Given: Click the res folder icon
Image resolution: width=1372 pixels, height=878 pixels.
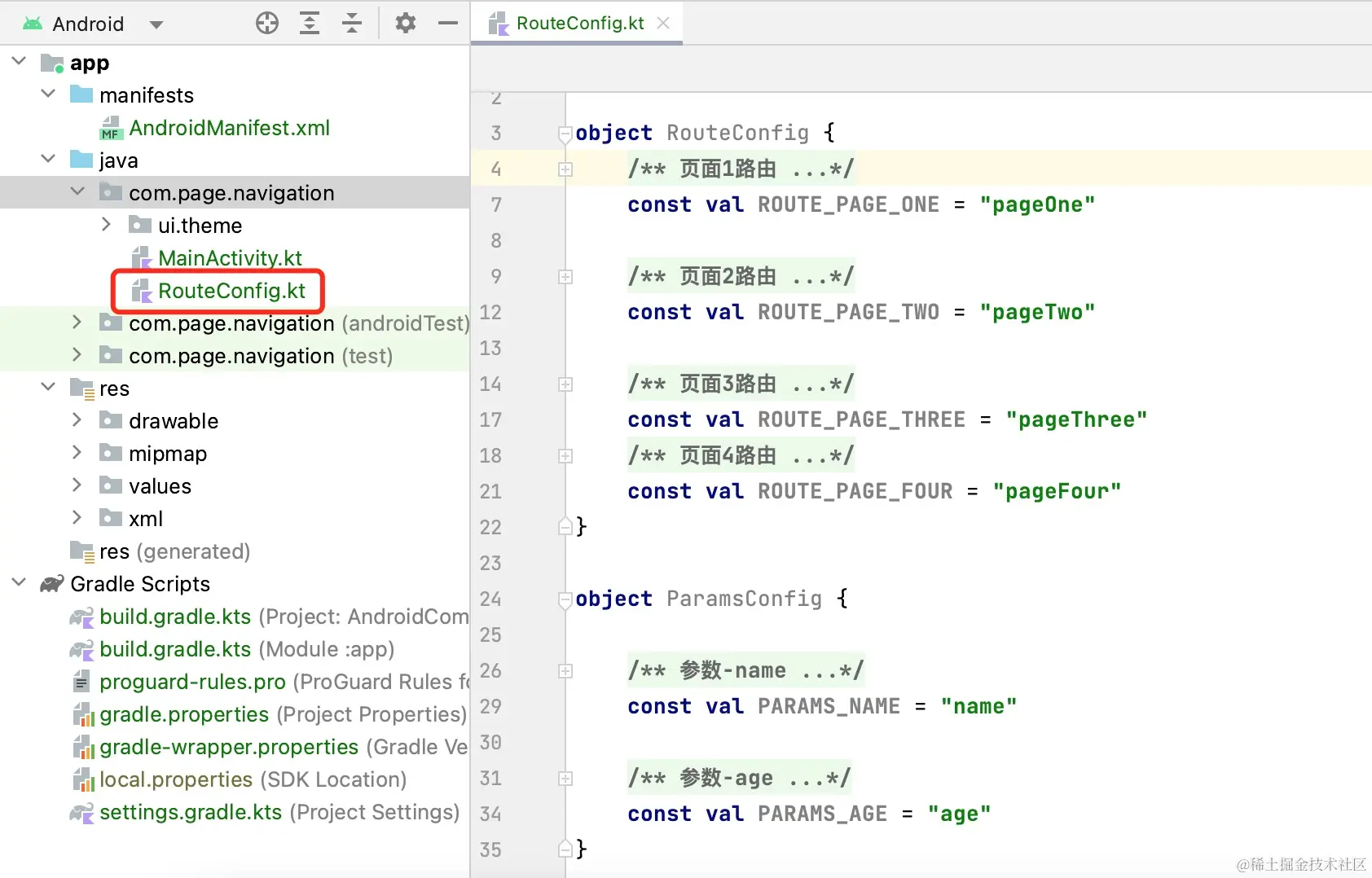Looking at the screenshot, I should click(82, 389).
